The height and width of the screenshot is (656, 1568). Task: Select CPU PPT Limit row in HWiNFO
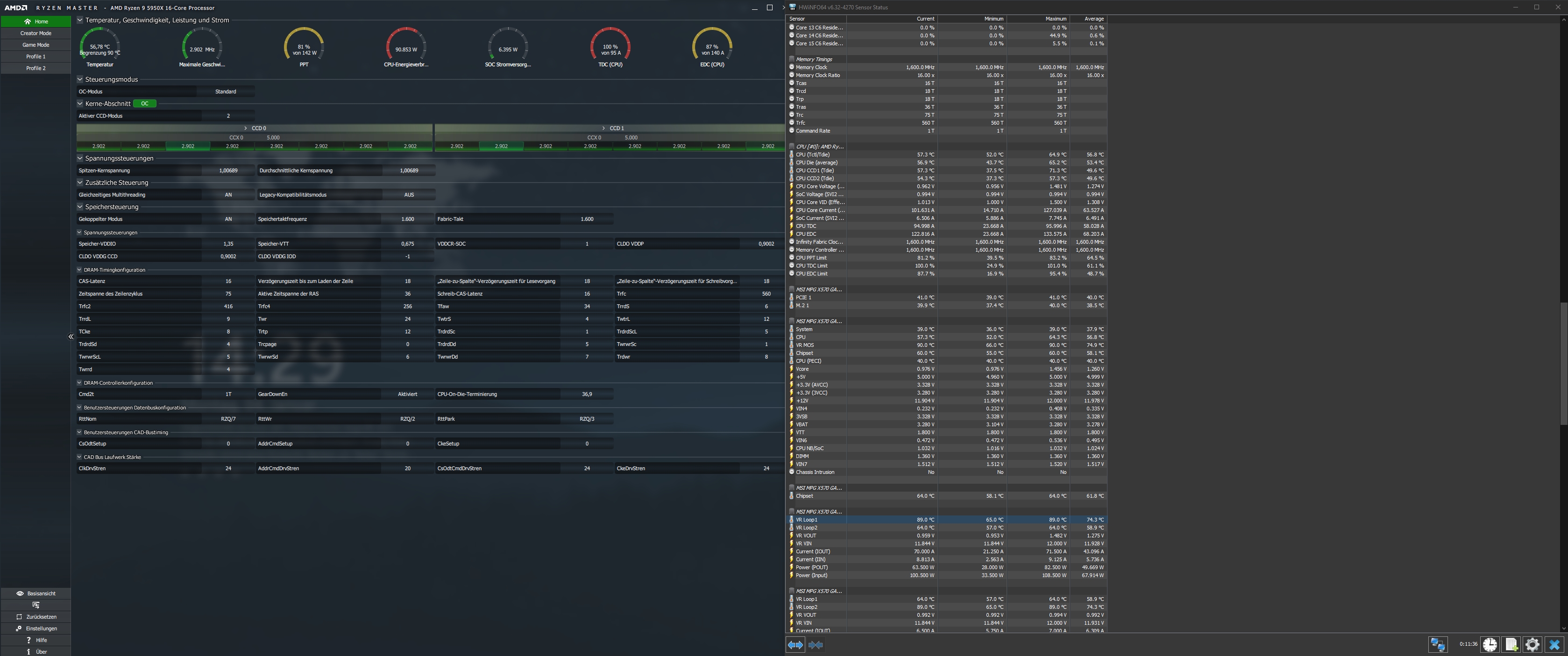(946, 258)
